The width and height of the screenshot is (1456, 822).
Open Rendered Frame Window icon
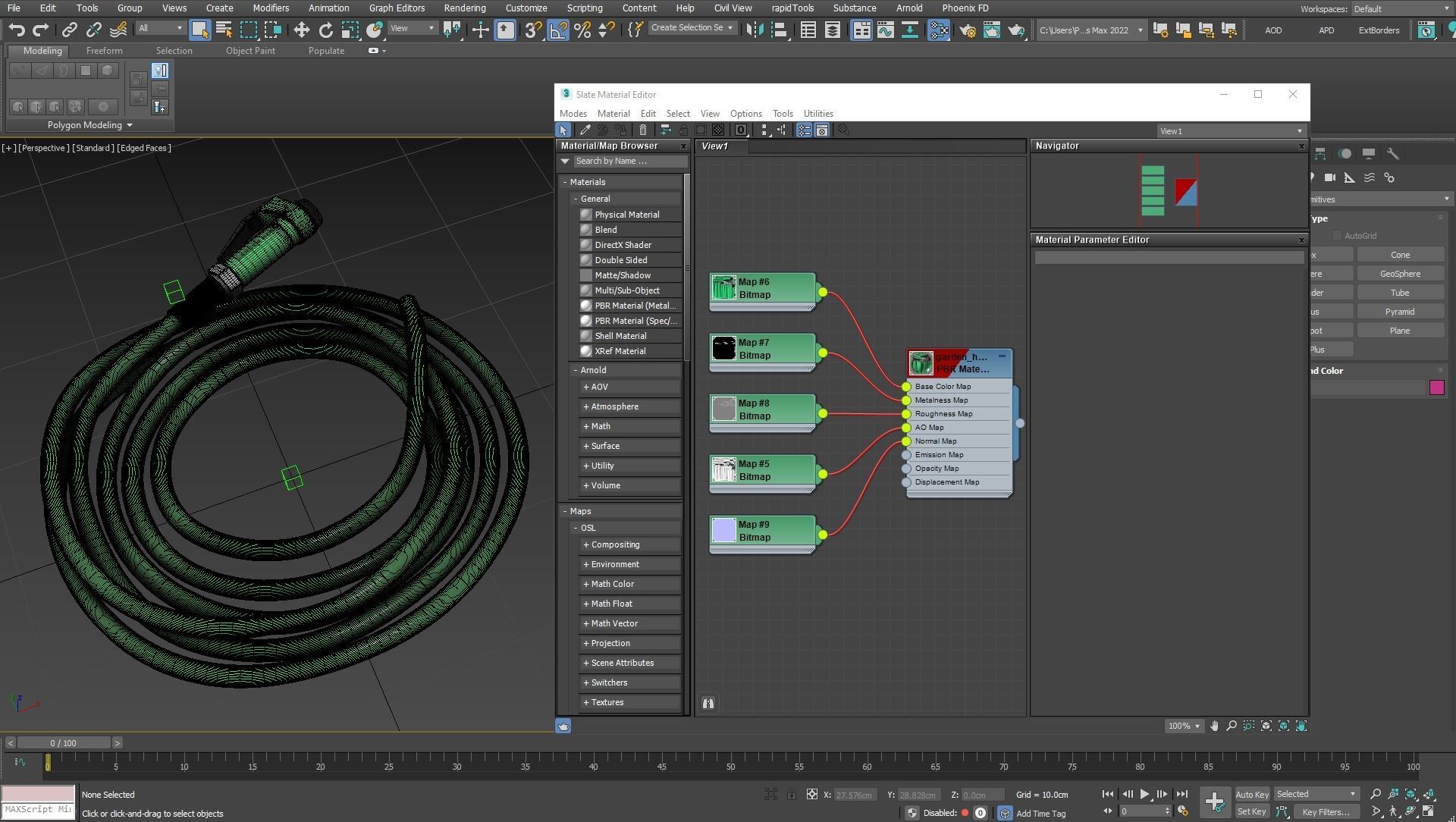(x=992, y=30)
